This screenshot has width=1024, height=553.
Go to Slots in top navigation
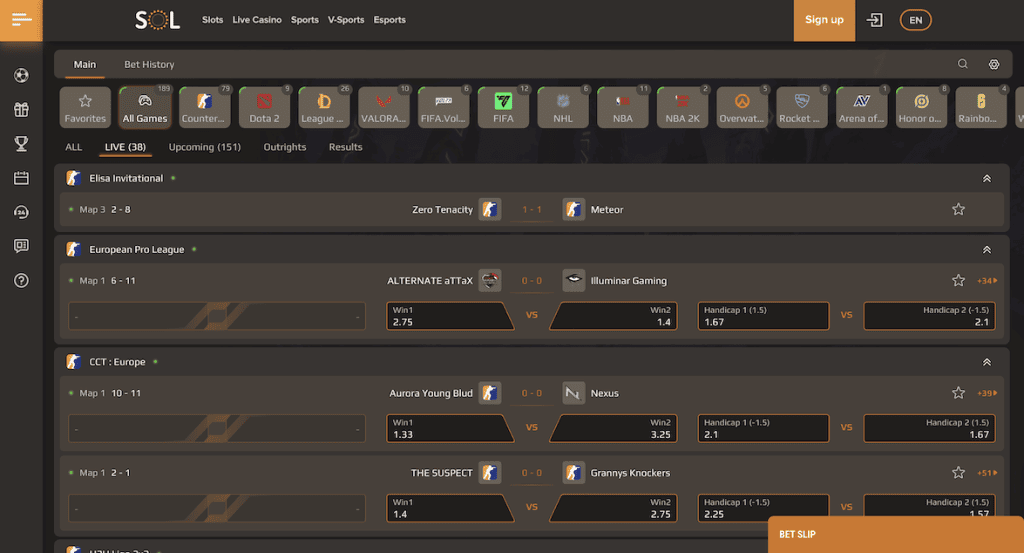pyautogui.click(x=213, y=20)
